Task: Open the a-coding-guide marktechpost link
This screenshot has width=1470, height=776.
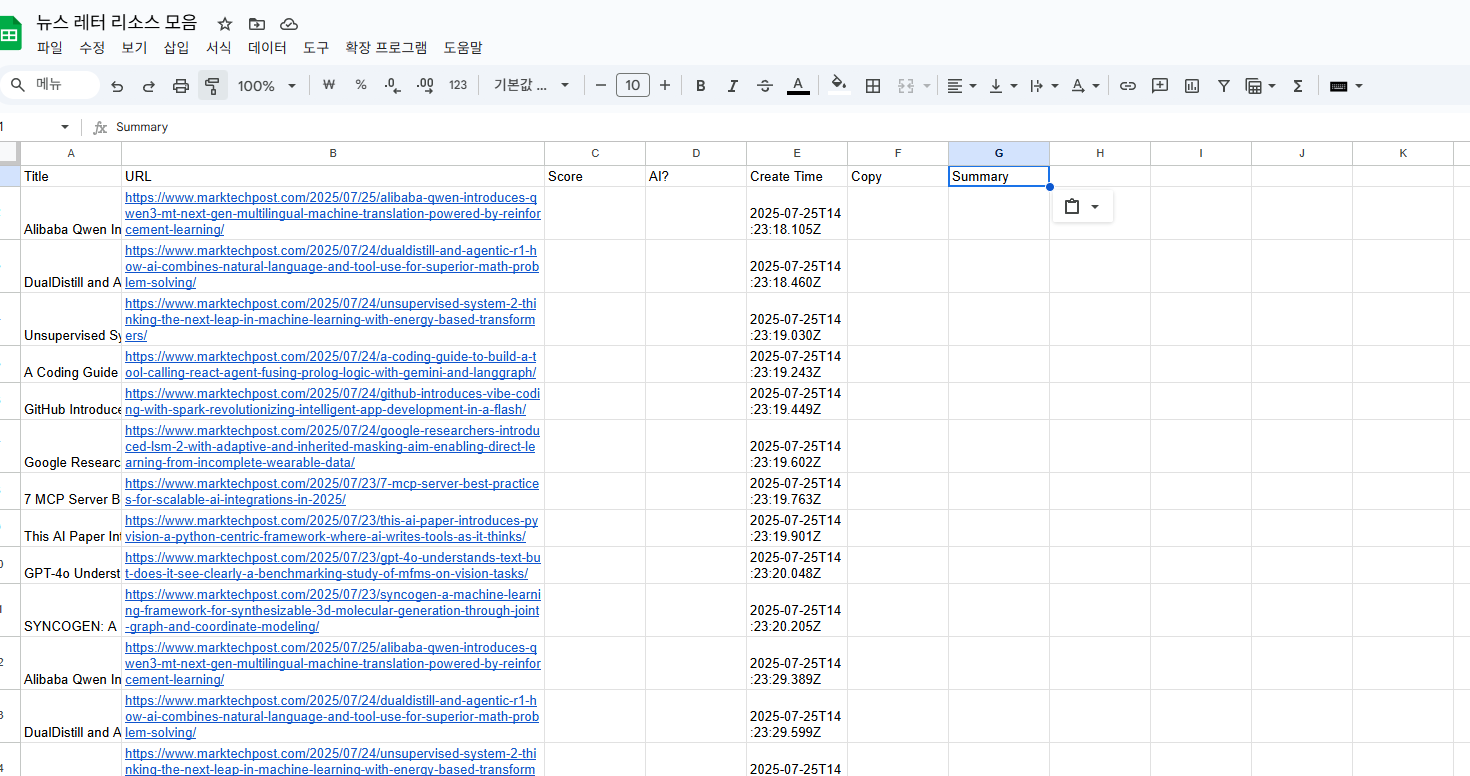Action: pyautogui.click(x=331, y=364)
